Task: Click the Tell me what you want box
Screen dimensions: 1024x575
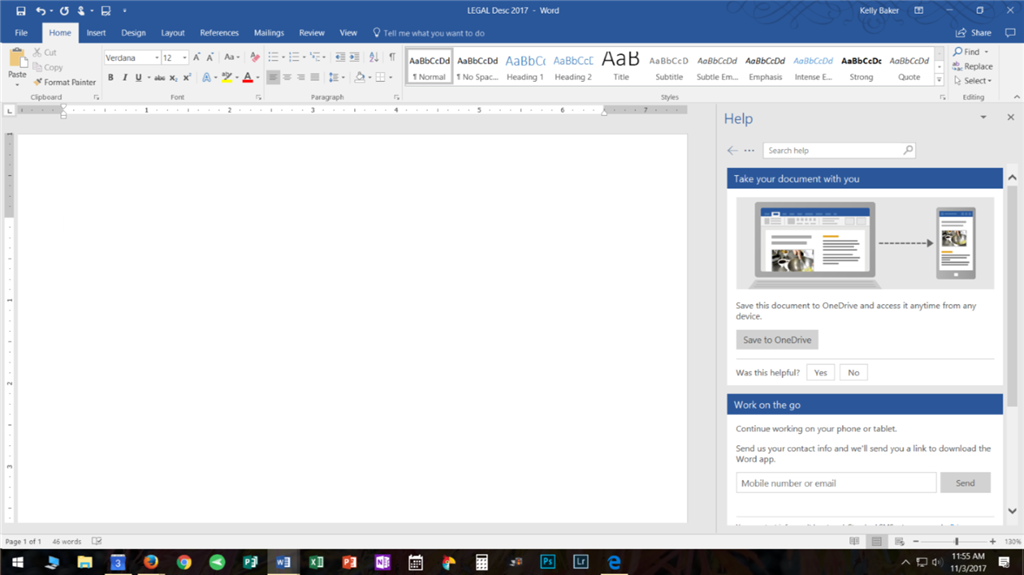Action: (x=428, y=33)
